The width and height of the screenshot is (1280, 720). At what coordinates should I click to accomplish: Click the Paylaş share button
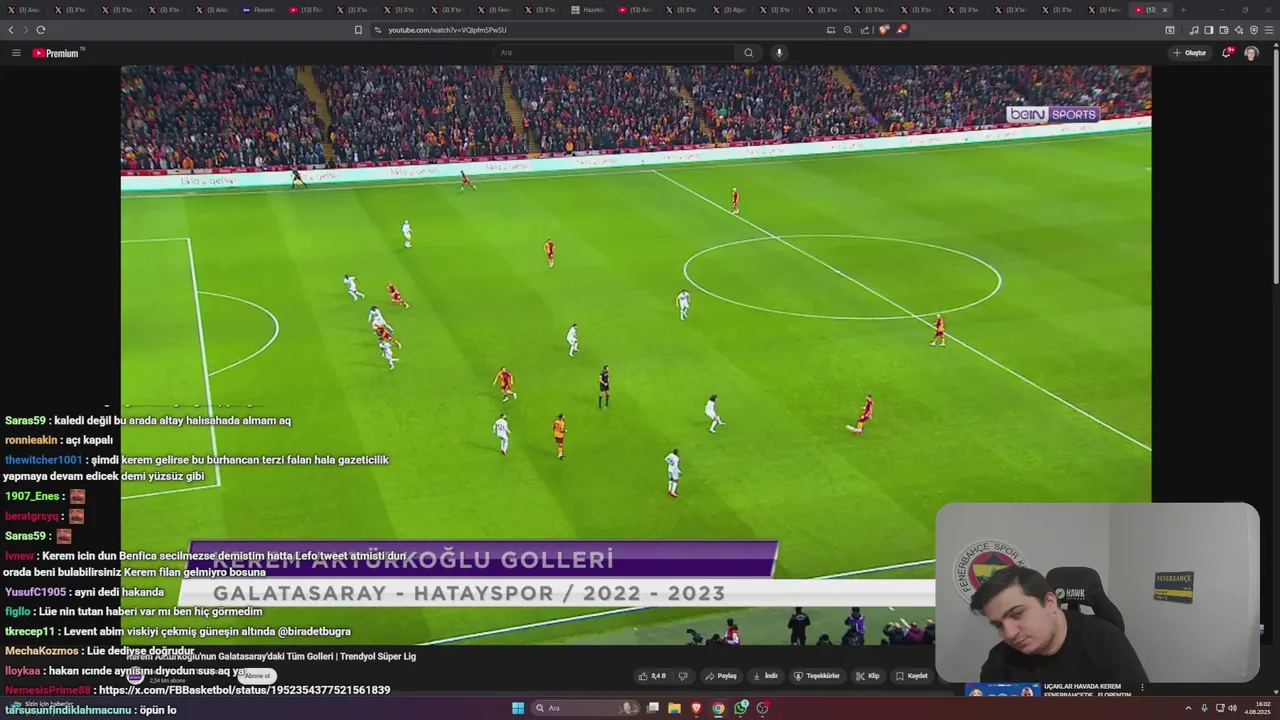point(721,676)
